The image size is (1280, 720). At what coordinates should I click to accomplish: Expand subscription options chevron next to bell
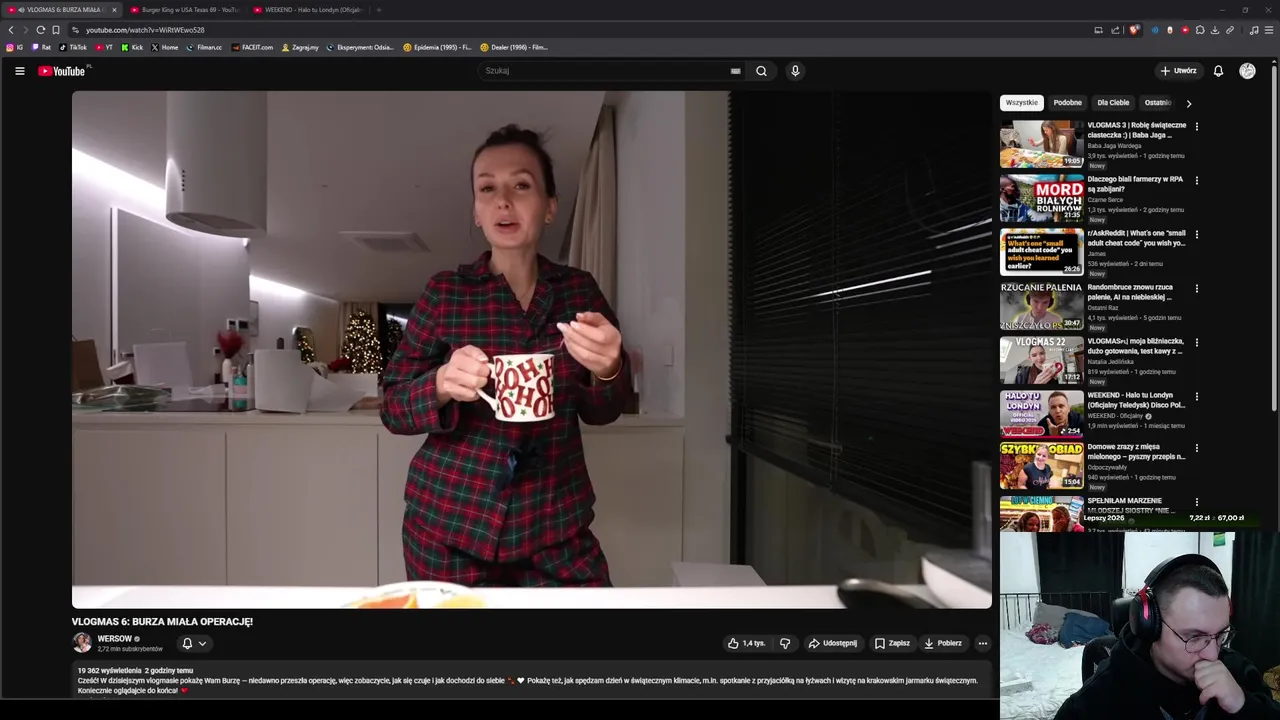[202, 644]
